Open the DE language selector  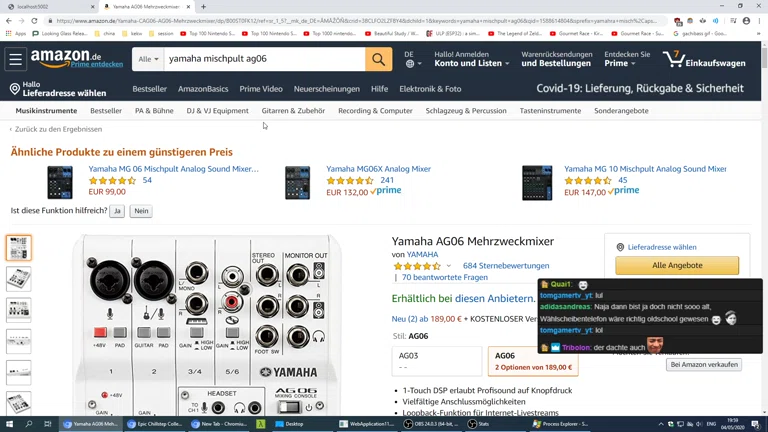409,60
